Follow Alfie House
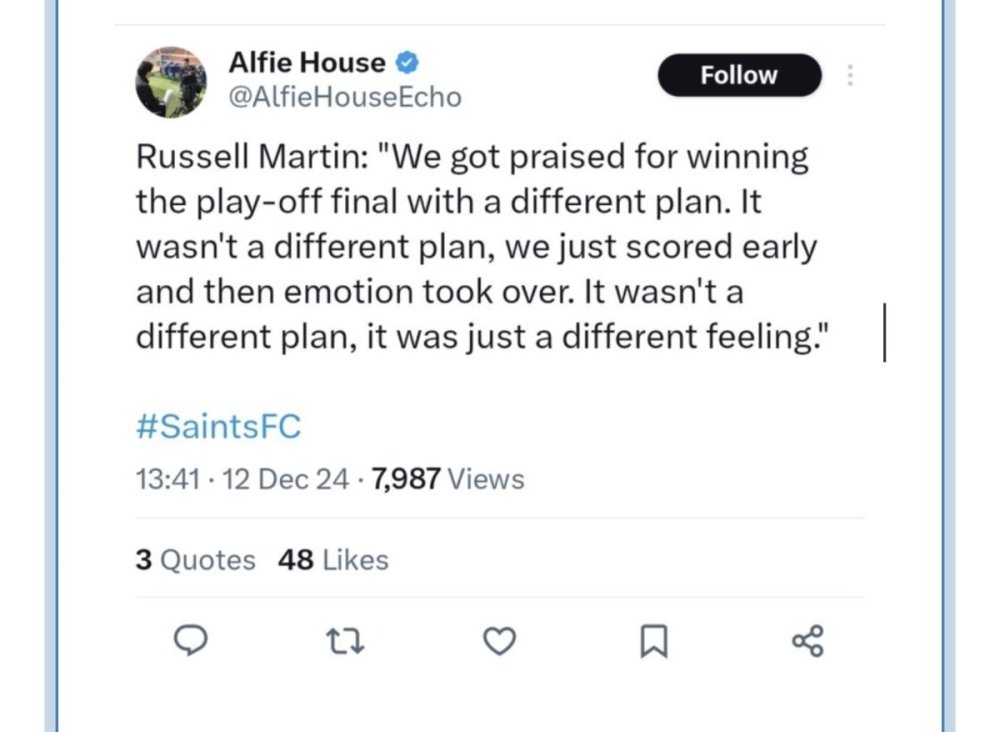This screenshot has height=732, width=1000. pos(738,76)
